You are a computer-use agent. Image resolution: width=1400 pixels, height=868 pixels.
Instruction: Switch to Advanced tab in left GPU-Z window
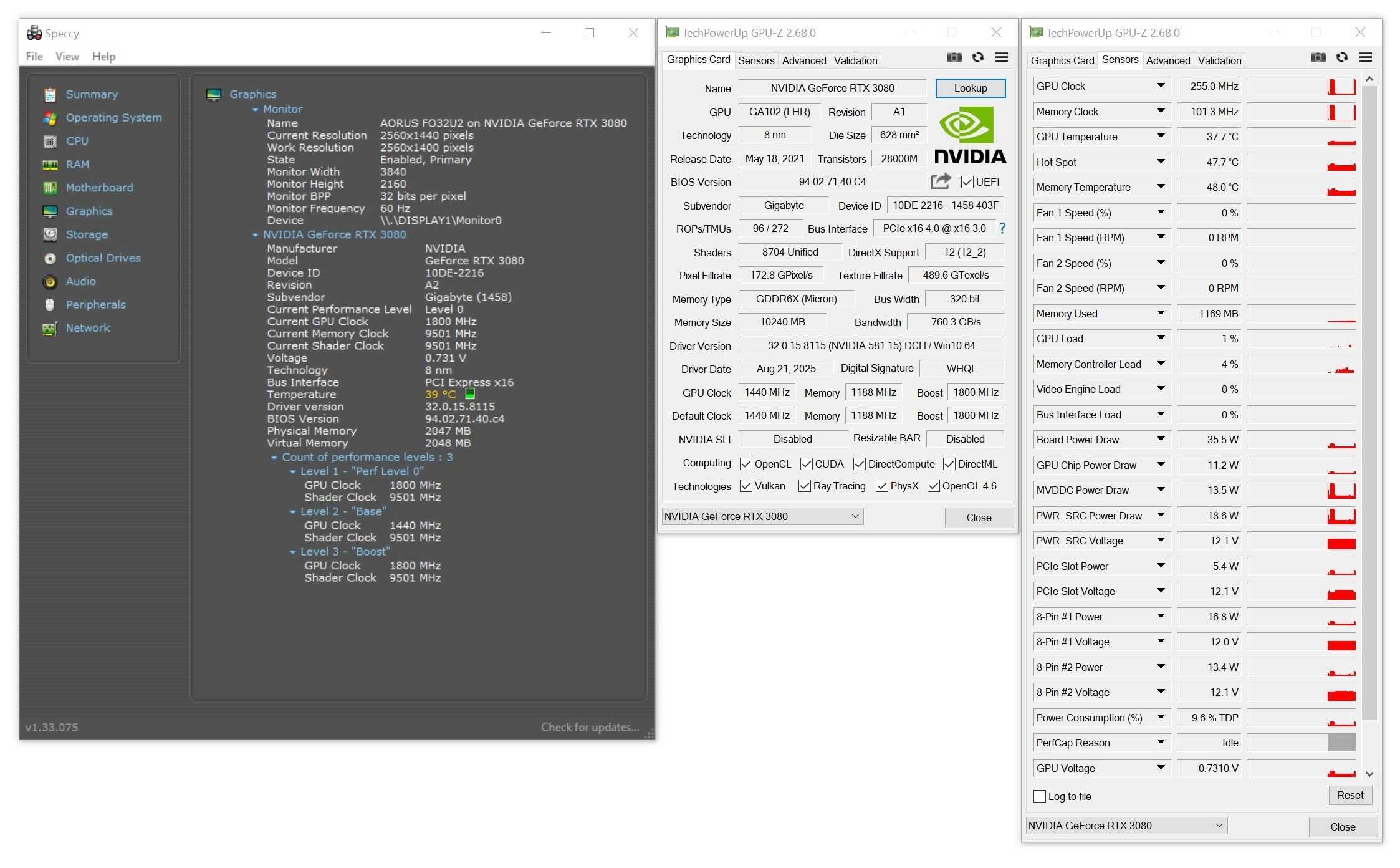click(804, 60)
